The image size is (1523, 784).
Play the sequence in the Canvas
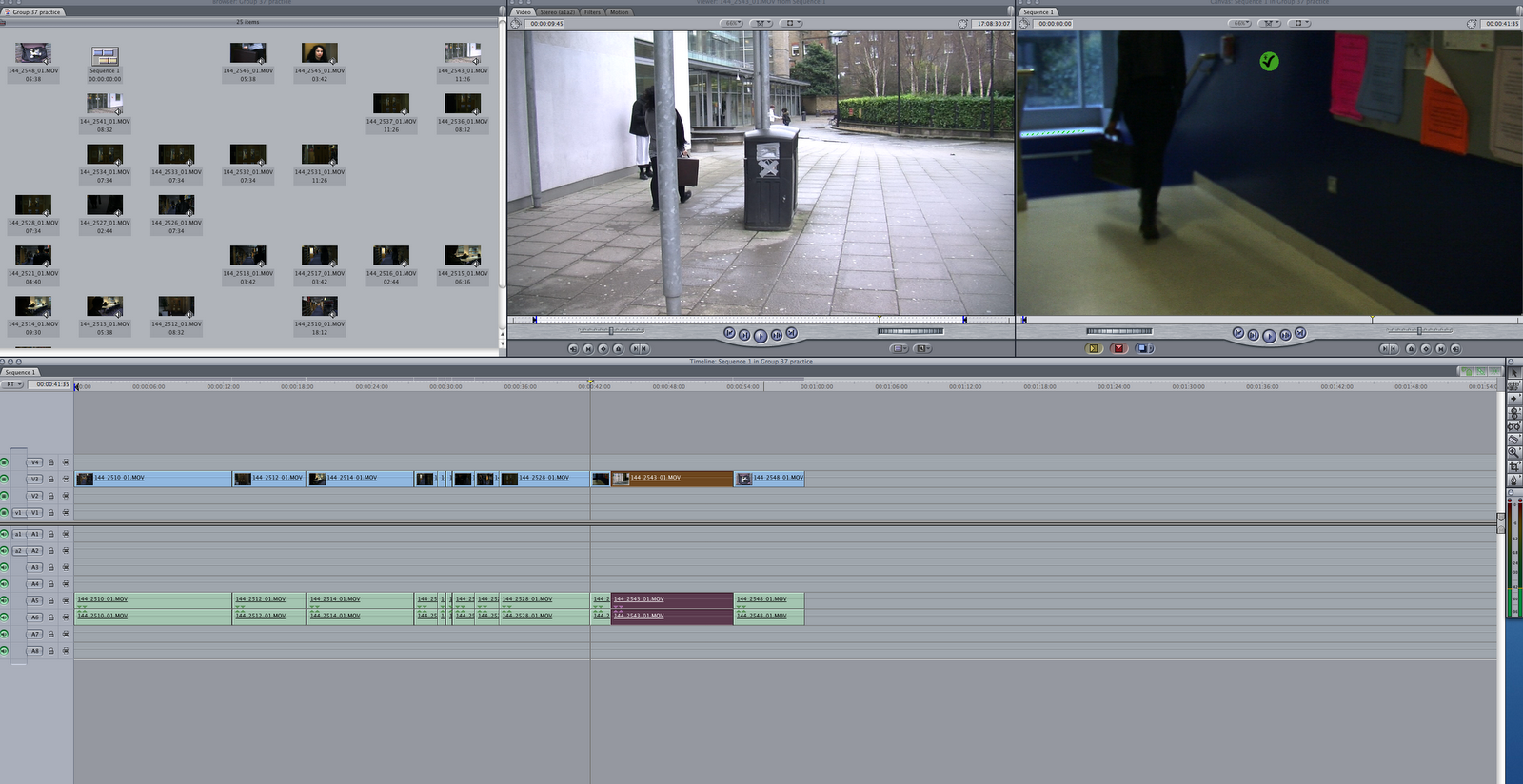click(x=1269, y=336)
